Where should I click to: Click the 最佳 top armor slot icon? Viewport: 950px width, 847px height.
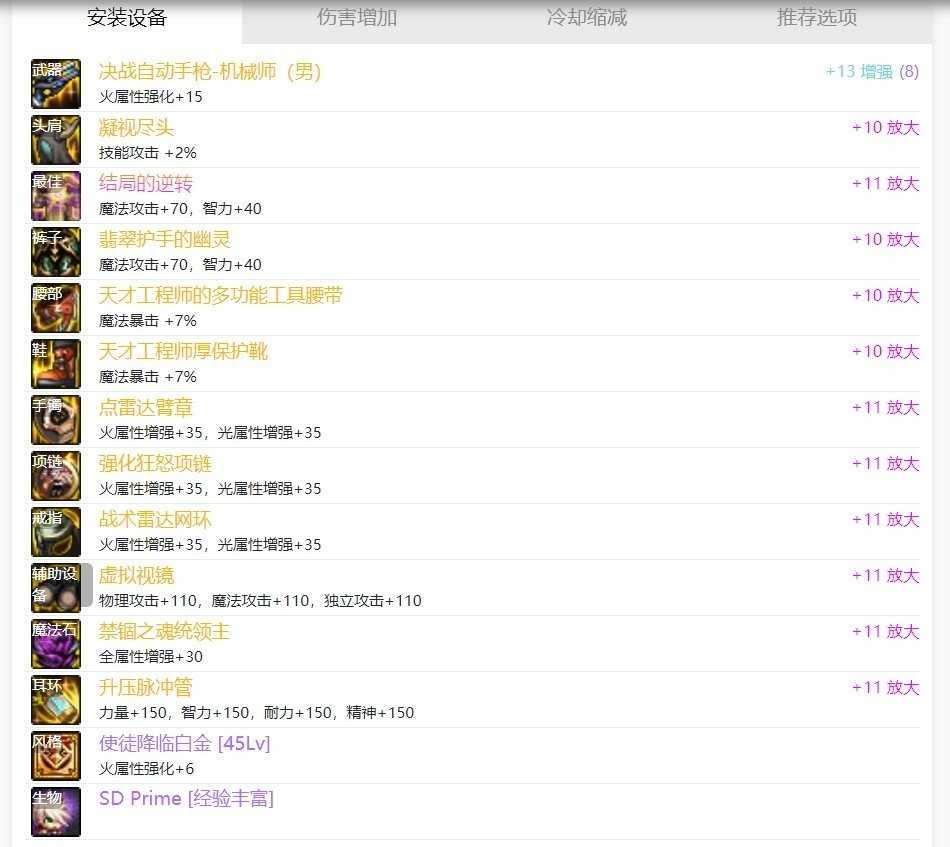click(x=56, y=196)
